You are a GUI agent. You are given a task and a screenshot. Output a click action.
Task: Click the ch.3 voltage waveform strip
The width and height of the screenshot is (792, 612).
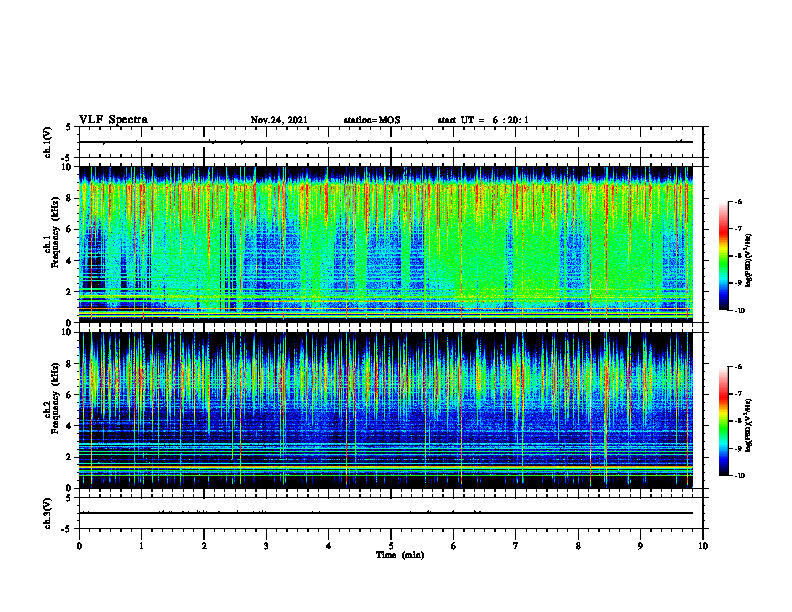click(391, 513)
